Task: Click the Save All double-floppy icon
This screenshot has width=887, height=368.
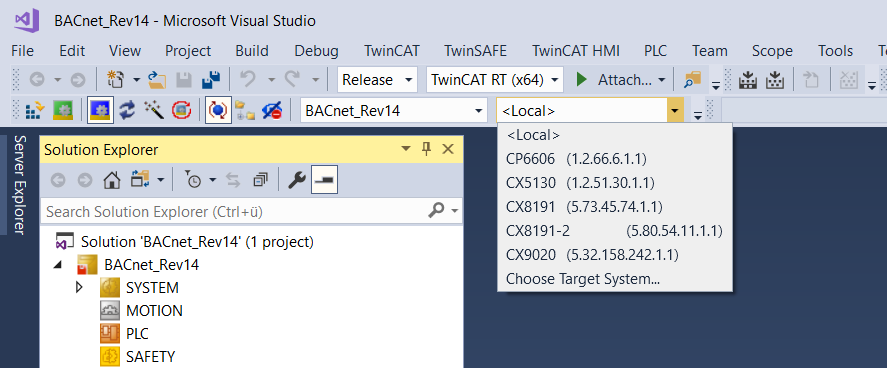Action: point(211,80)
